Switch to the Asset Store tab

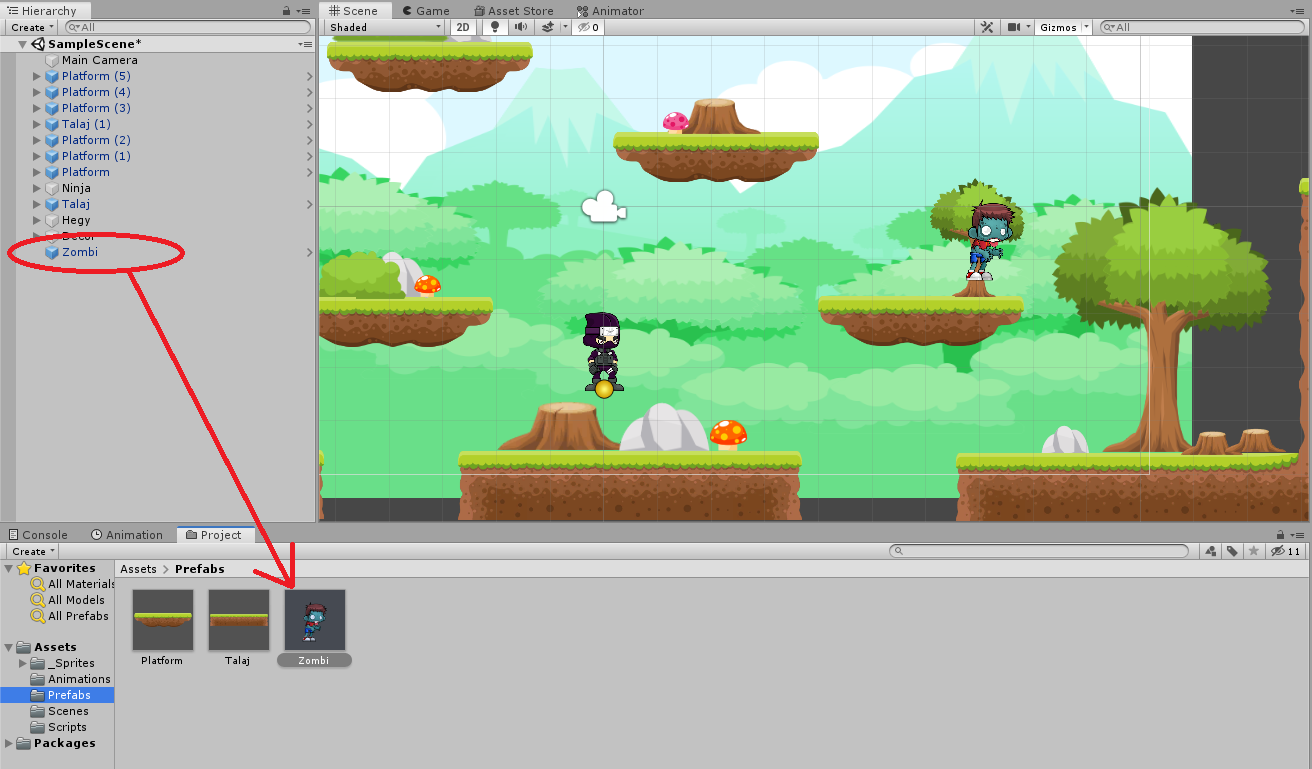point(513,10)
